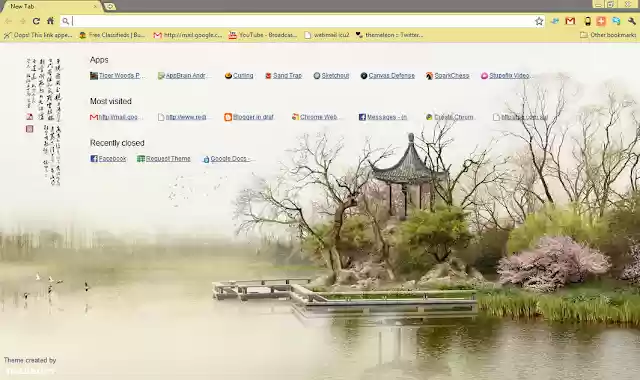Launch the Sketchout app
This screenshot has width=640, height=380.
[331, 76]
